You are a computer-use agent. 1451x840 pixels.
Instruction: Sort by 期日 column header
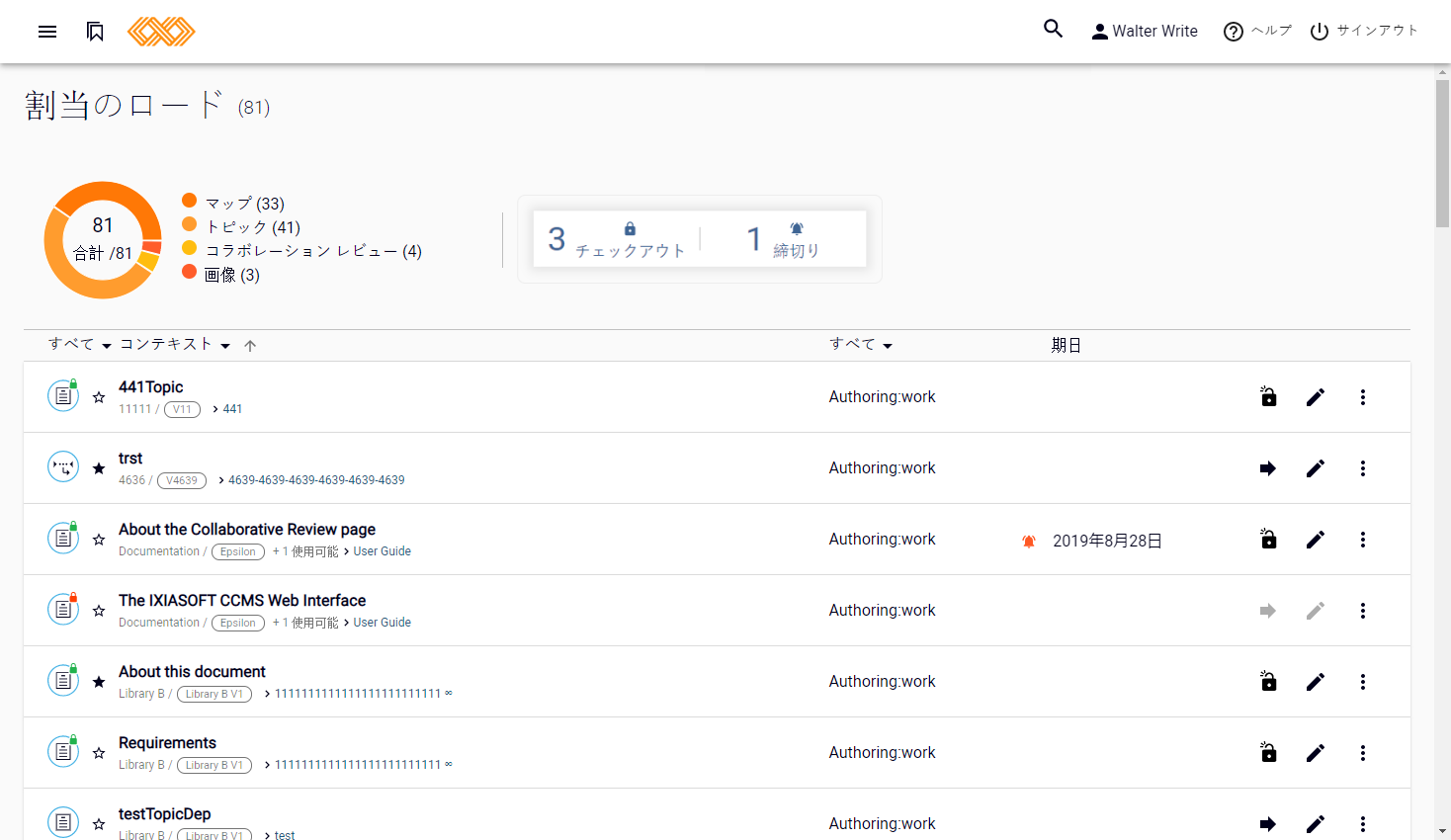(x=1066, y=345)
